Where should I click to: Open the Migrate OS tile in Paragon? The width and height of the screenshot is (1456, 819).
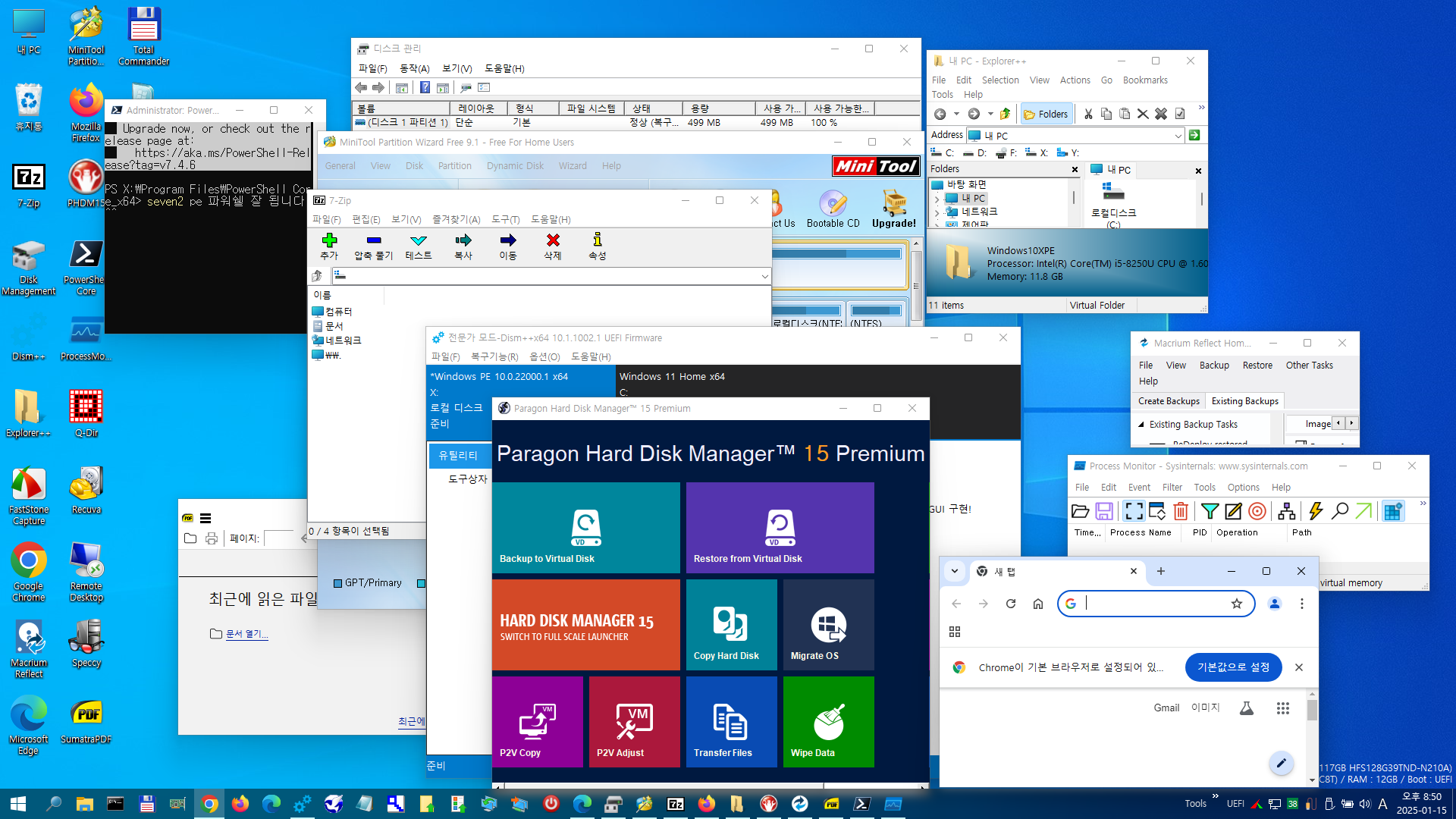(x=829, y=625)
